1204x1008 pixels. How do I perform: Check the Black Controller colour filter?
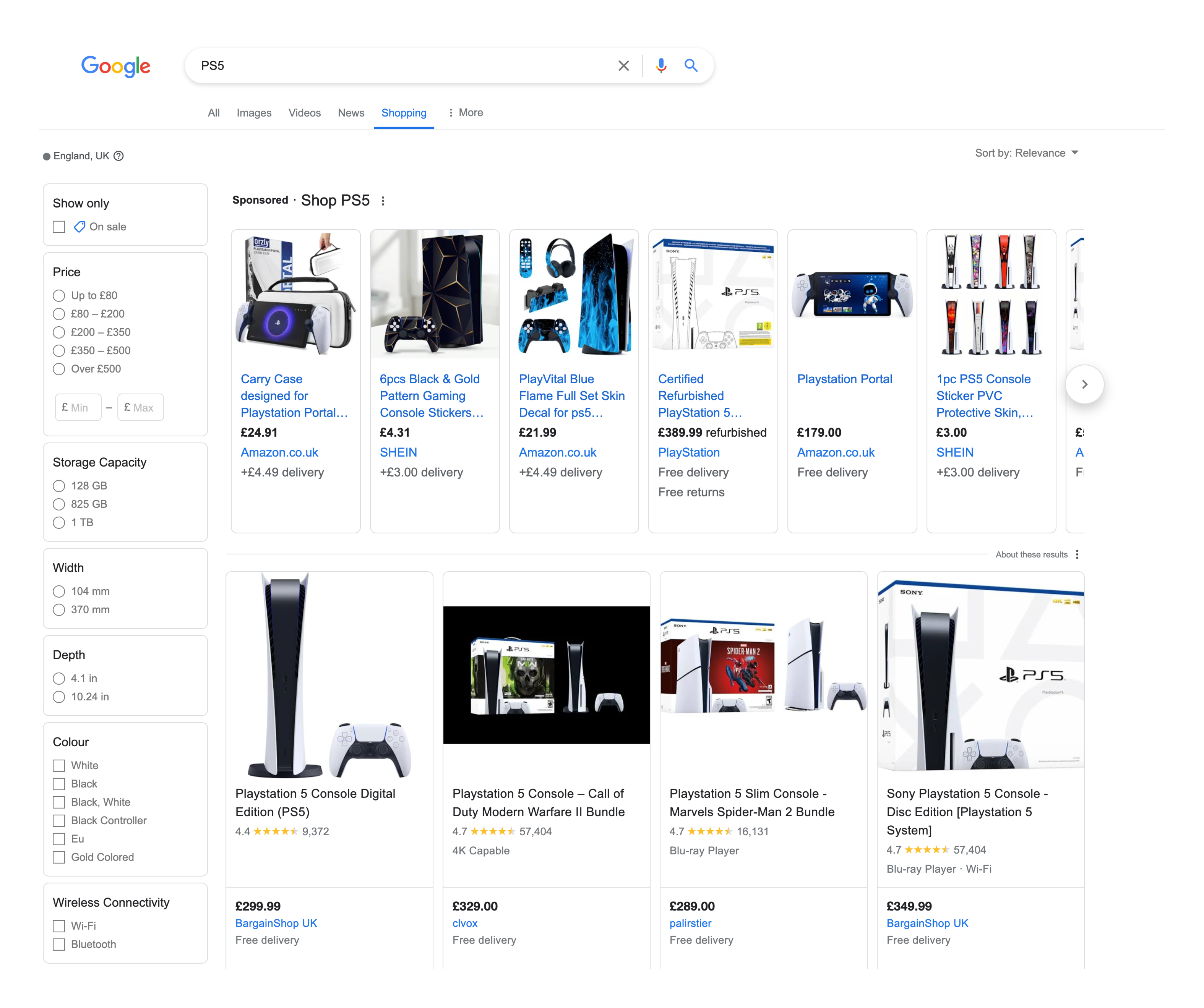tap(59, 821)
